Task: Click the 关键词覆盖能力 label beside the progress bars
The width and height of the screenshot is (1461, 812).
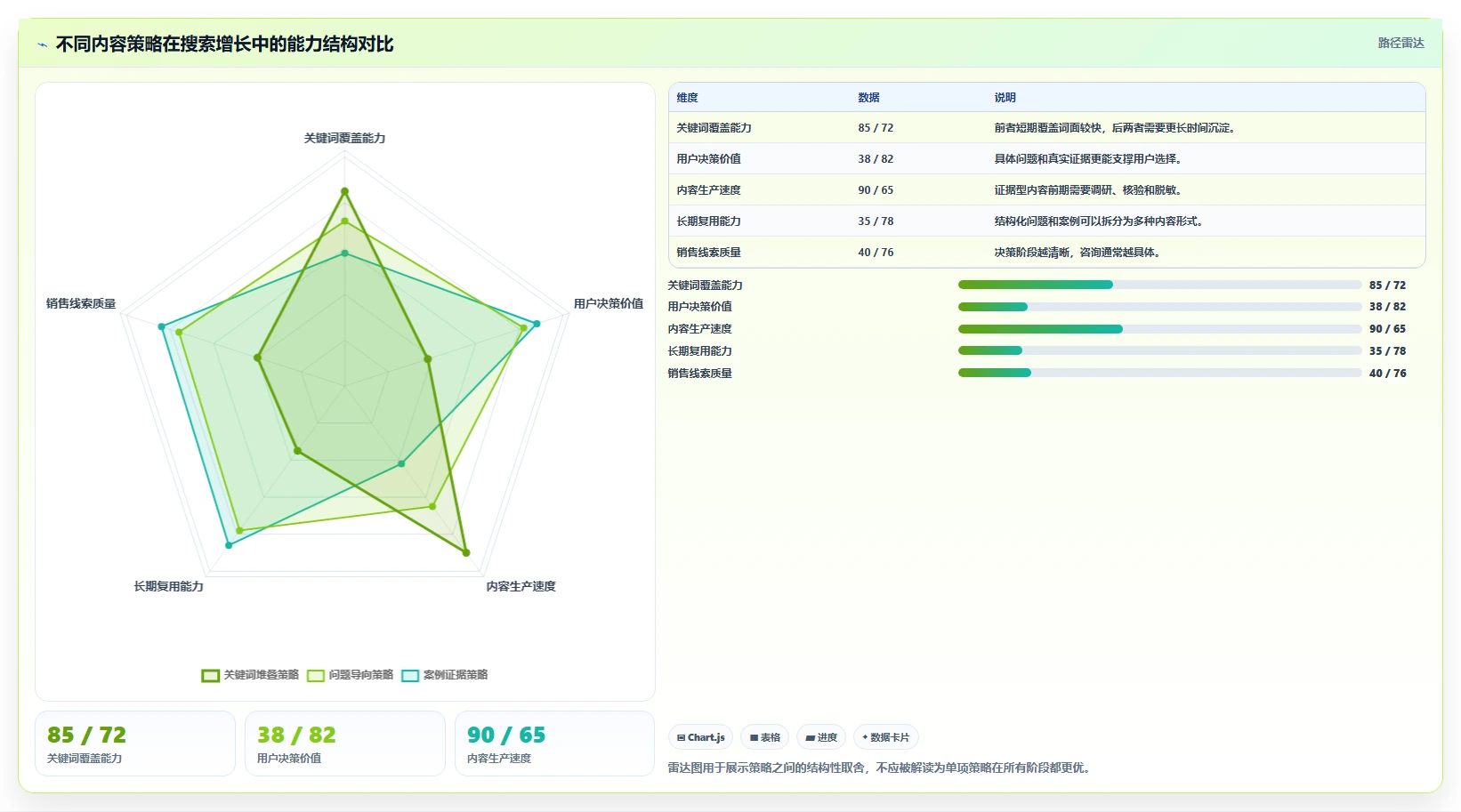Action: 705,285
